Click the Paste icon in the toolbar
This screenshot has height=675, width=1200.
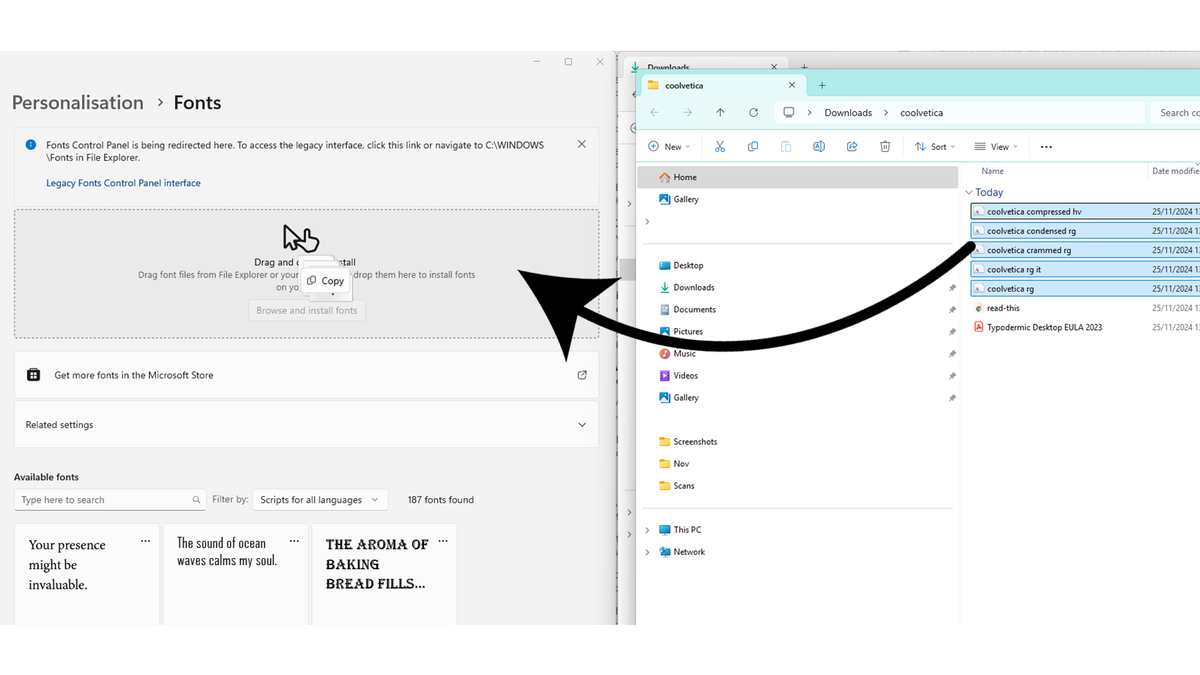[x=786, y=146]
